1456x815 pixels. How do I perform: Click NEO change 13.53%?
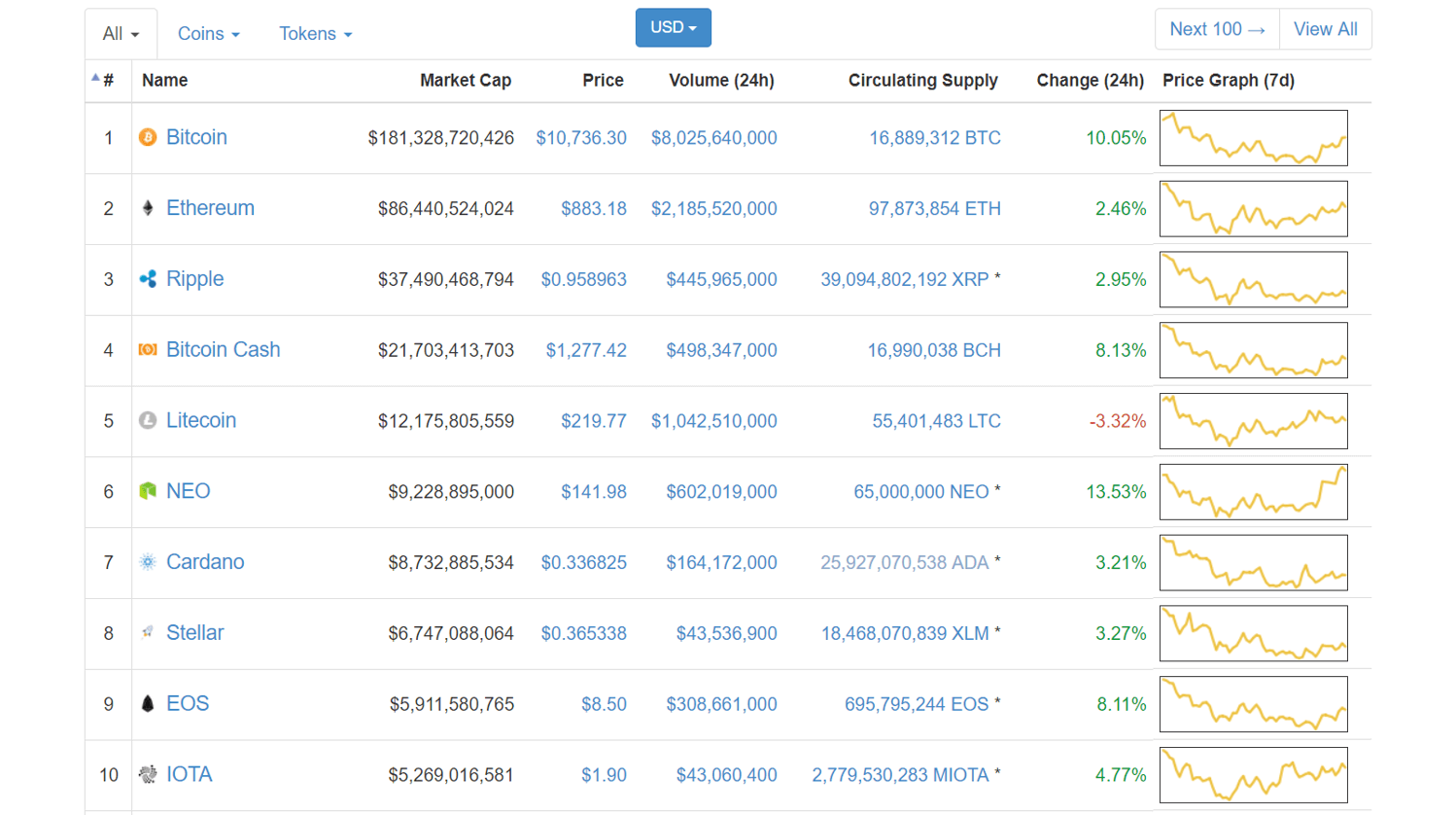pyautogui.click(x=1116, y=492)
